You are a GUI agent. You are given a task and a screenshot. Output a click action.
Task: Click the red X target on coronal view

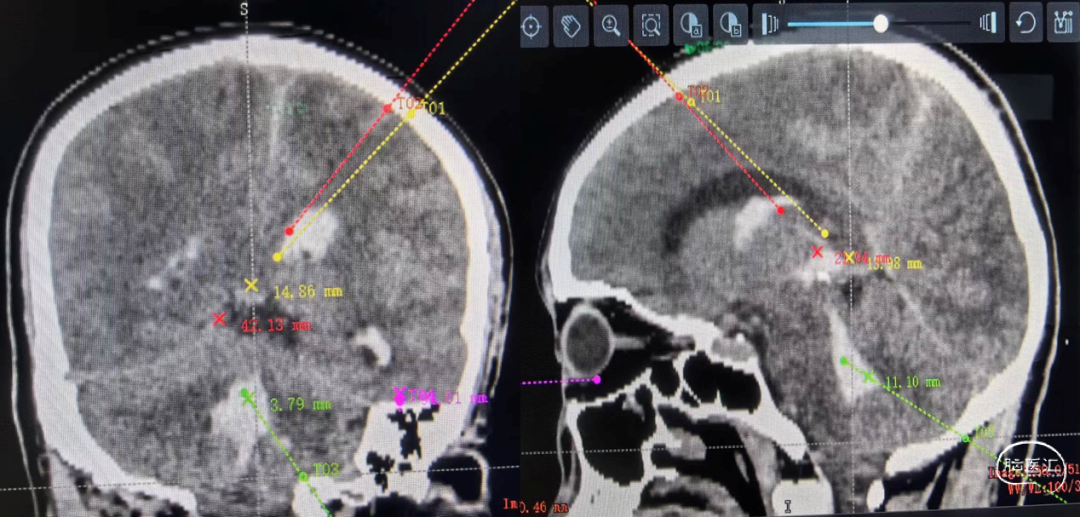tap(219, 319)
